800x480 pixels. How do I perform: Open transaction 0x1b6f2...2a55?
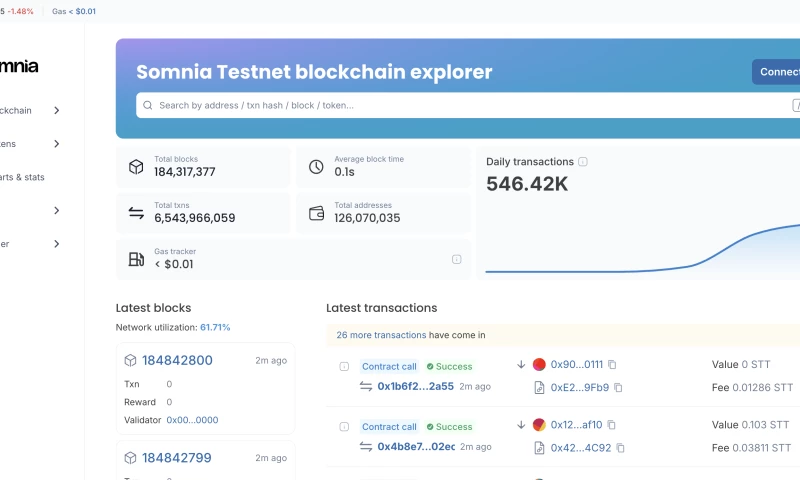415,387
